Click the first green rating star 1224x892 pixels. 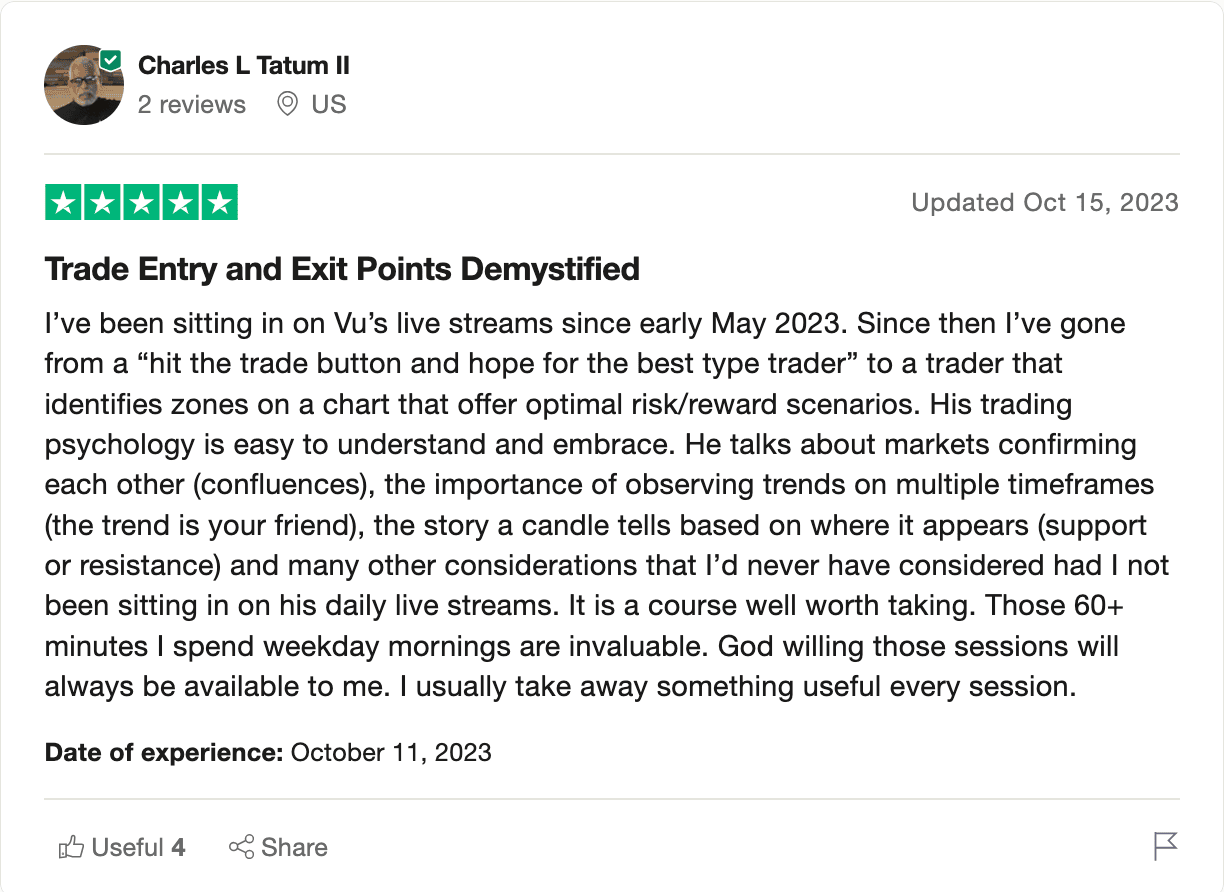(64, 203)
